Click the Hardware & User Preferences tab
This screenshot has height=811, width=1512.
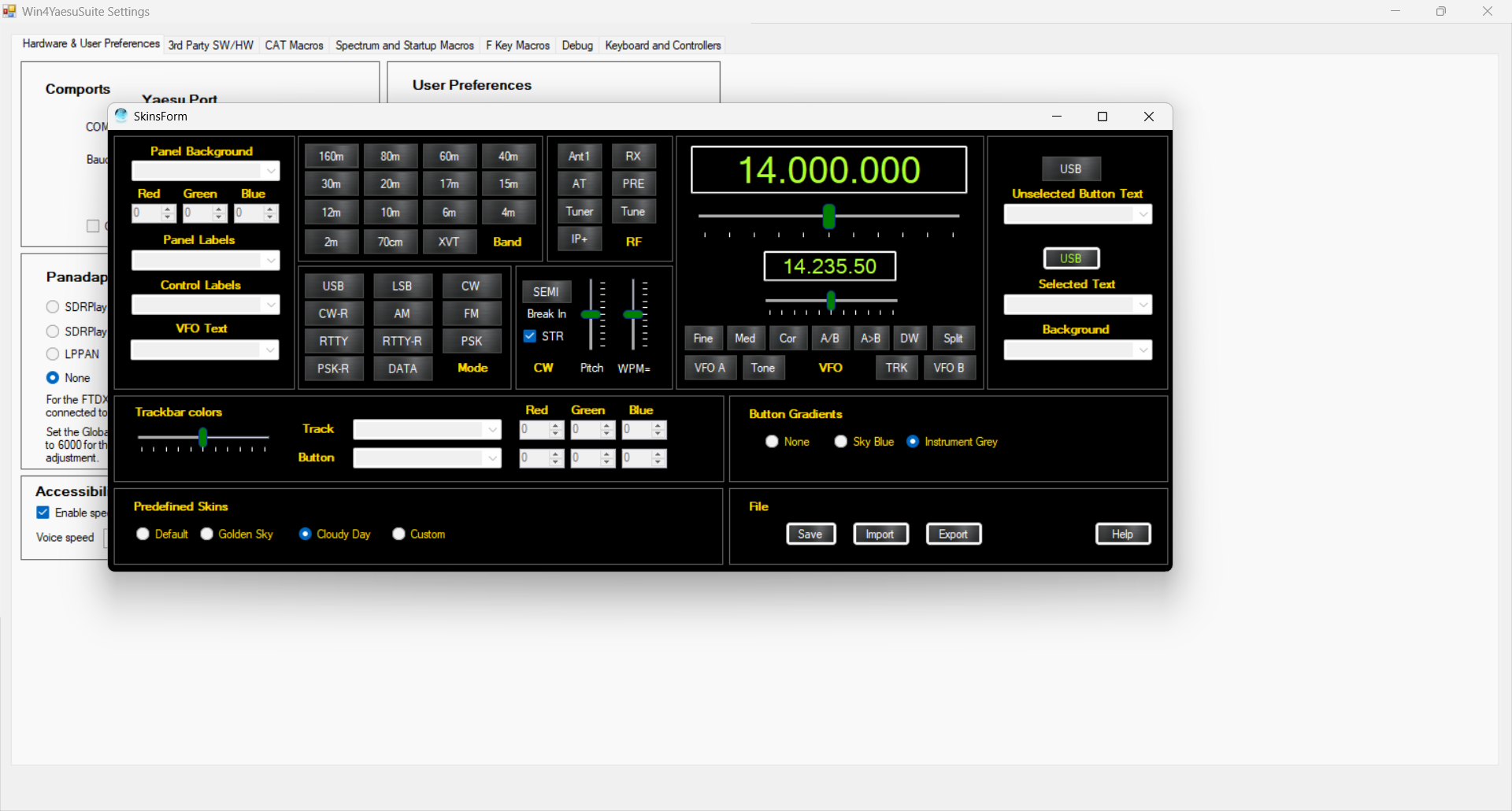pyautogui.click(x=91, y=43)
